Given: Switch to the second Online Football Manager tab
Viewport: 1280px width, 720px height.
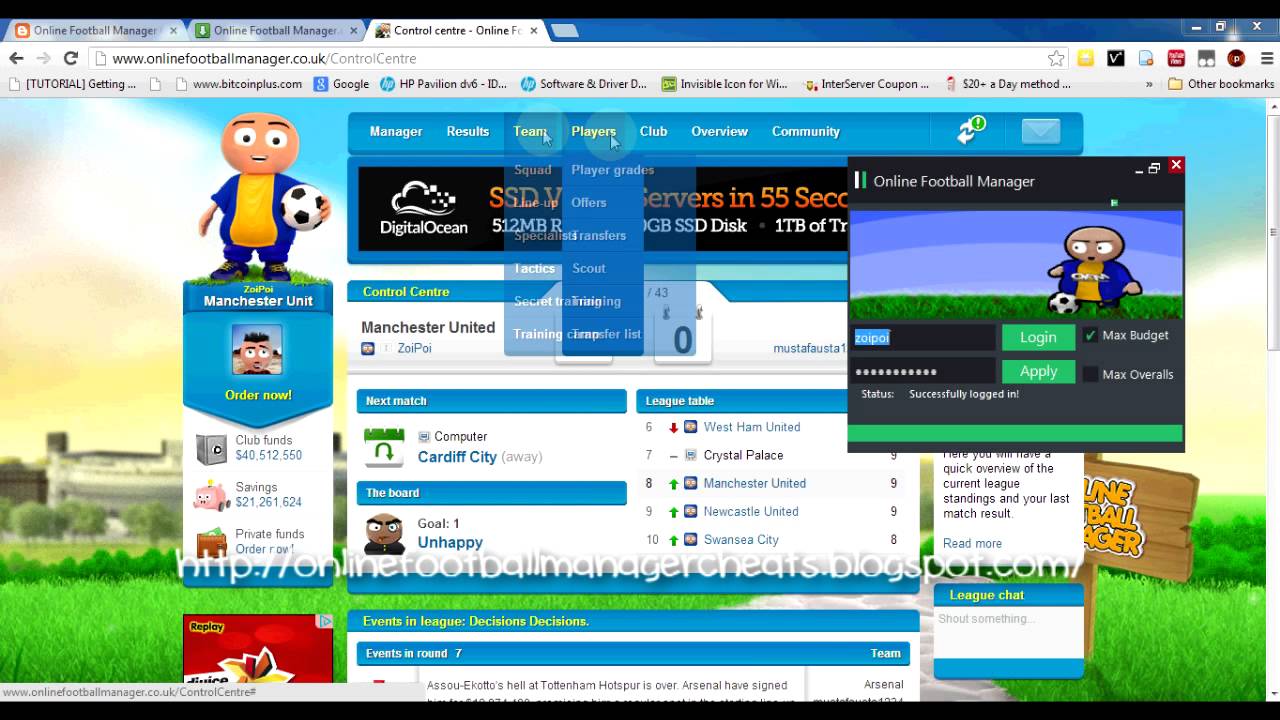Looking at the screenshot, I should click(x=275, y=30).
